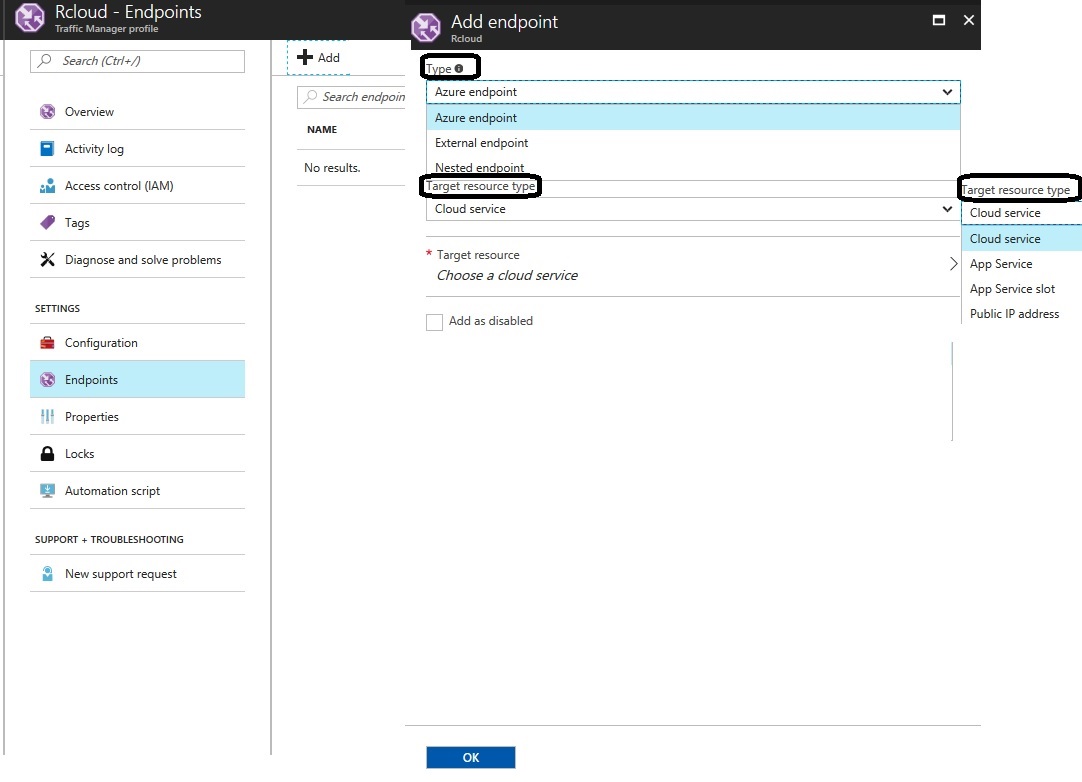Select External endpoint from type list
Screen dimensions: 1082x782
pos(482,143)
